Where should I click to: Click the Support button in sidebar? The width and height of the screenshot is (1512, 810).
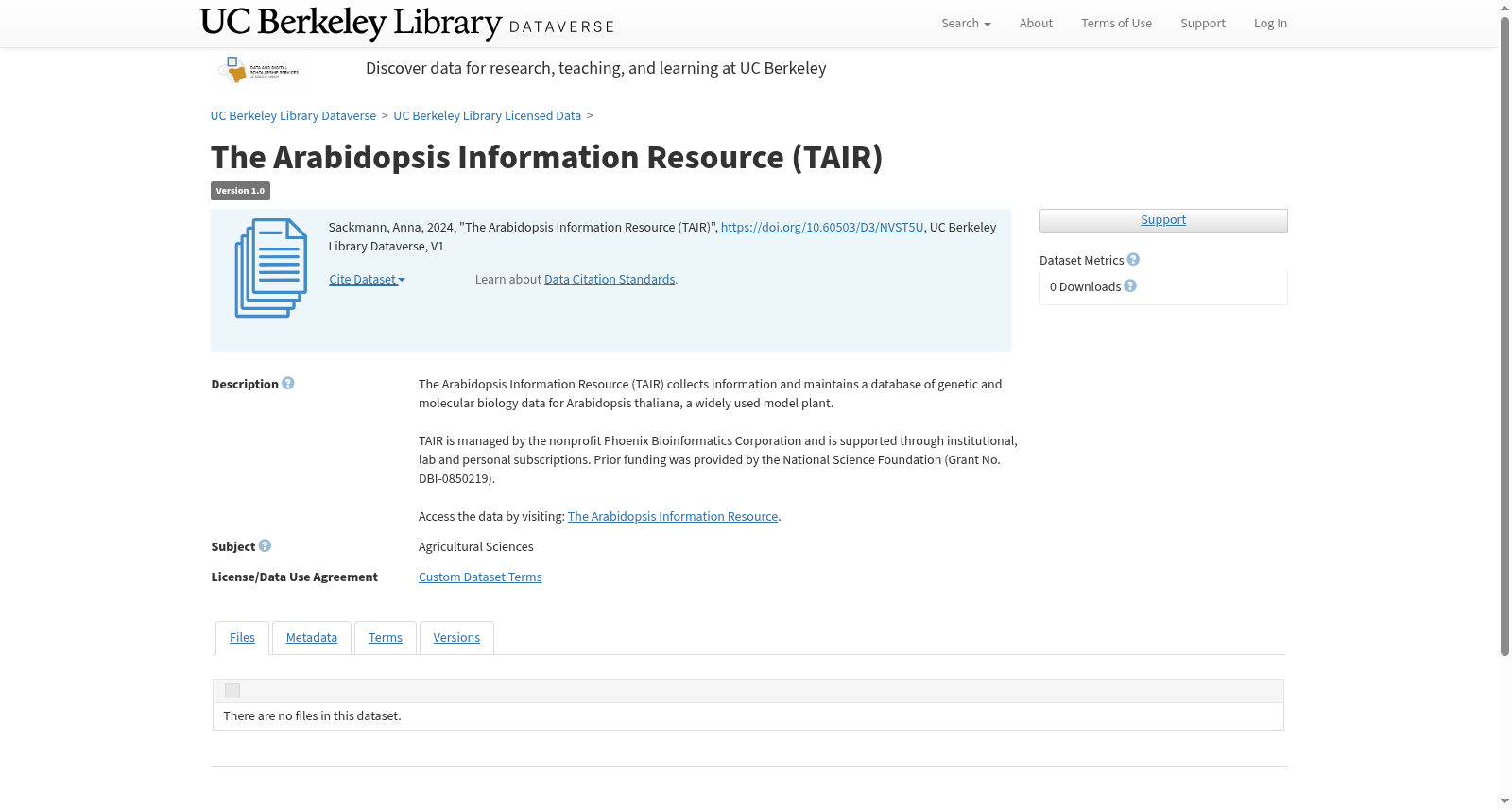click(x=1163, y=220)
